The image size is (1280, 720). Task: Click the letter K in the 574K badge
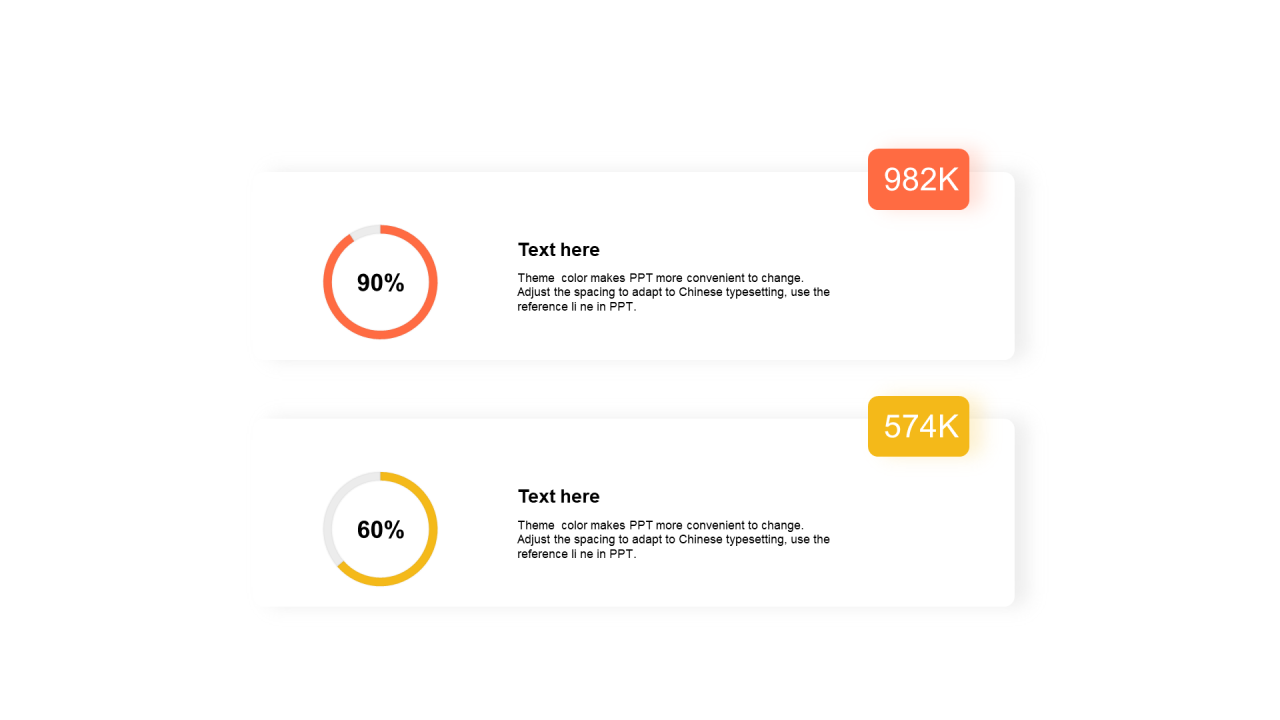pyautogui.click(x=946, y=427)
